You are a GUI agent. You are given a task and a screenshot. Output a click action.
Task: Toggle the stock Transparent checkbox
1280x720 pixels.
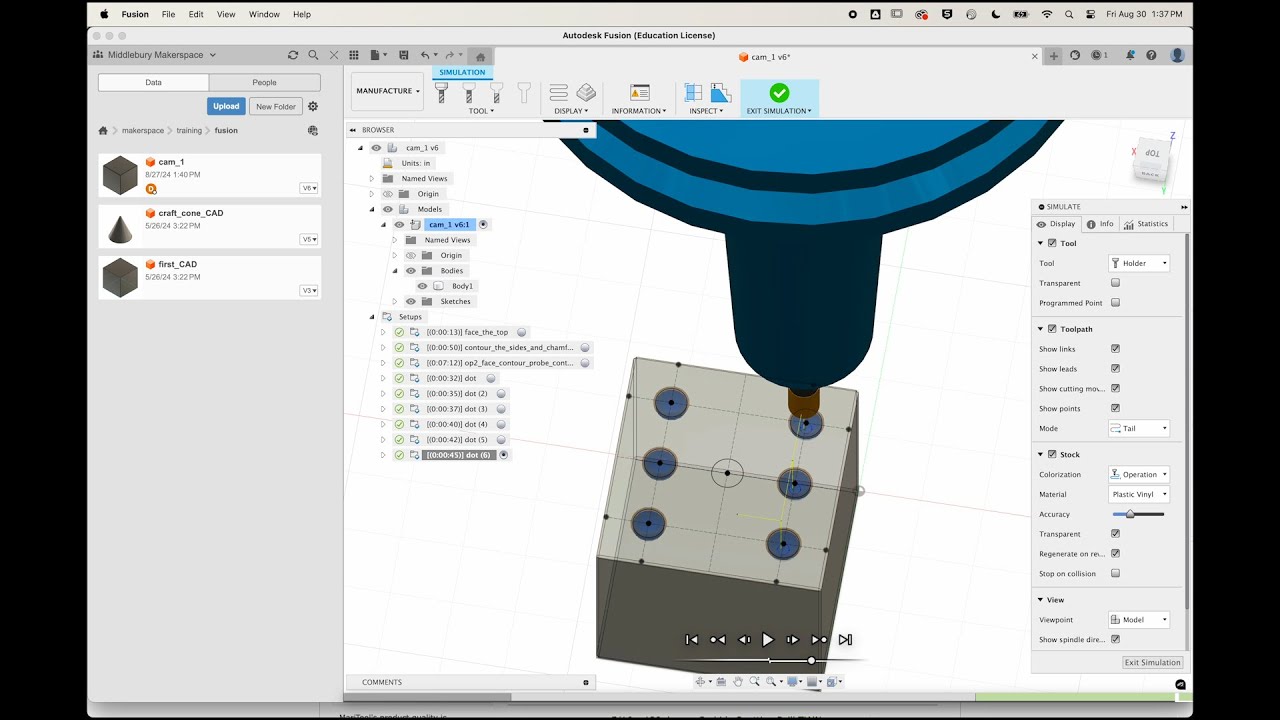1115,534
